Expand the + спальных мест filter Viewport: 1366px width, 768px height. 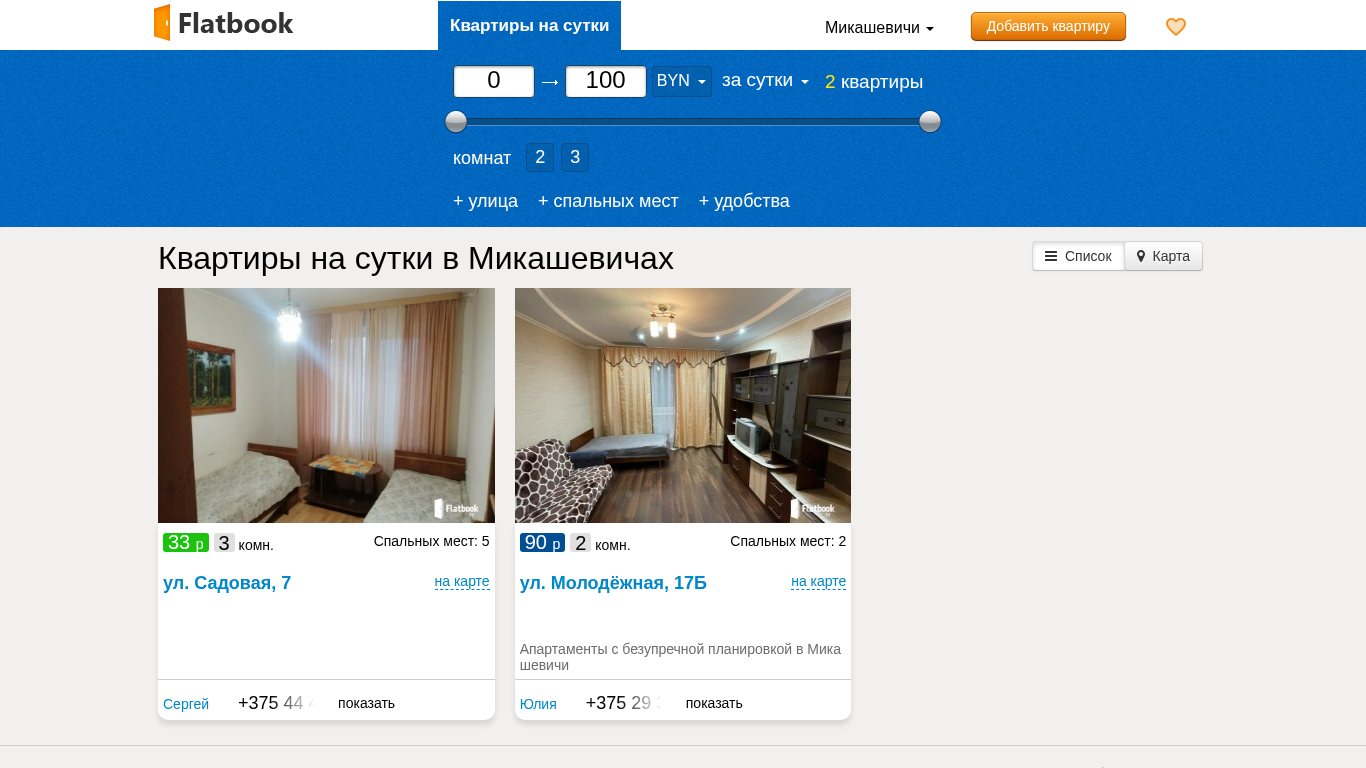608,201
